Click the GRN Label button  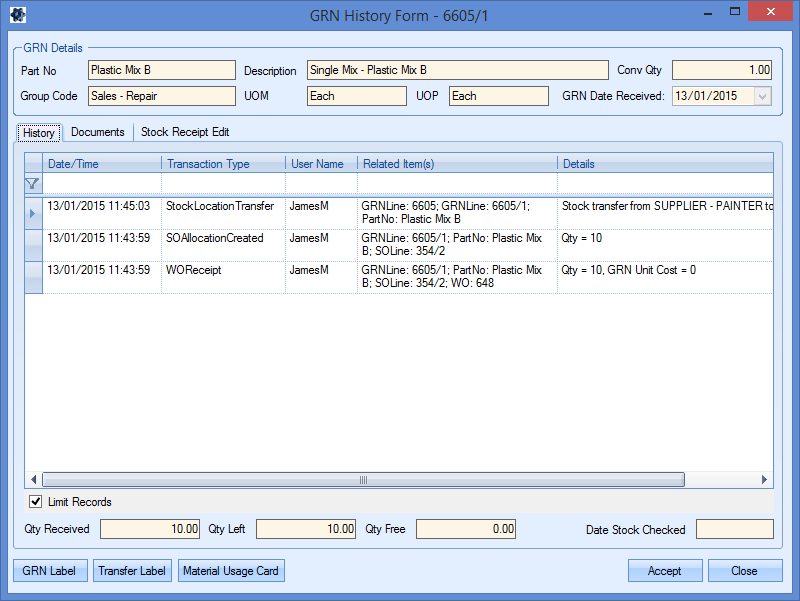coord(50,571)
